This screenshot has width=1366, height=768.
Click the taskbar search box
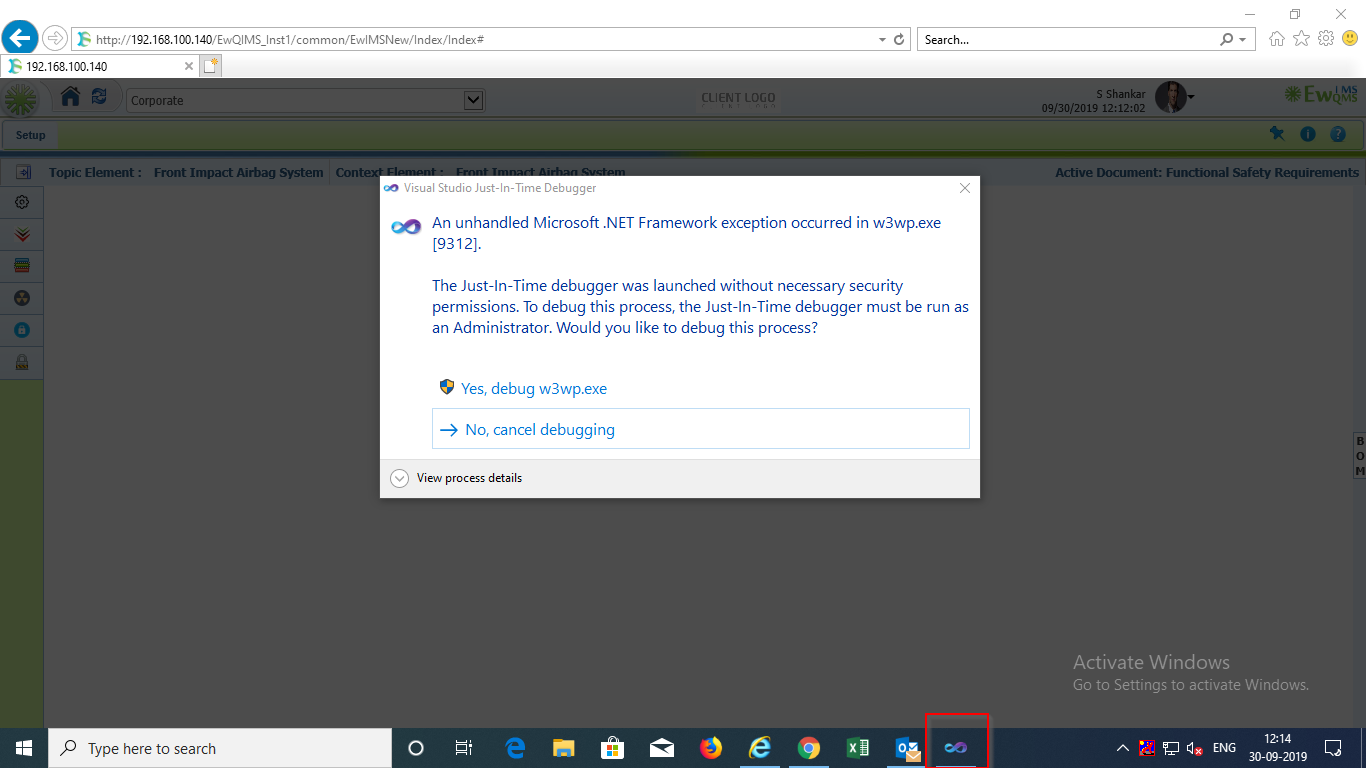coord(220,748)
